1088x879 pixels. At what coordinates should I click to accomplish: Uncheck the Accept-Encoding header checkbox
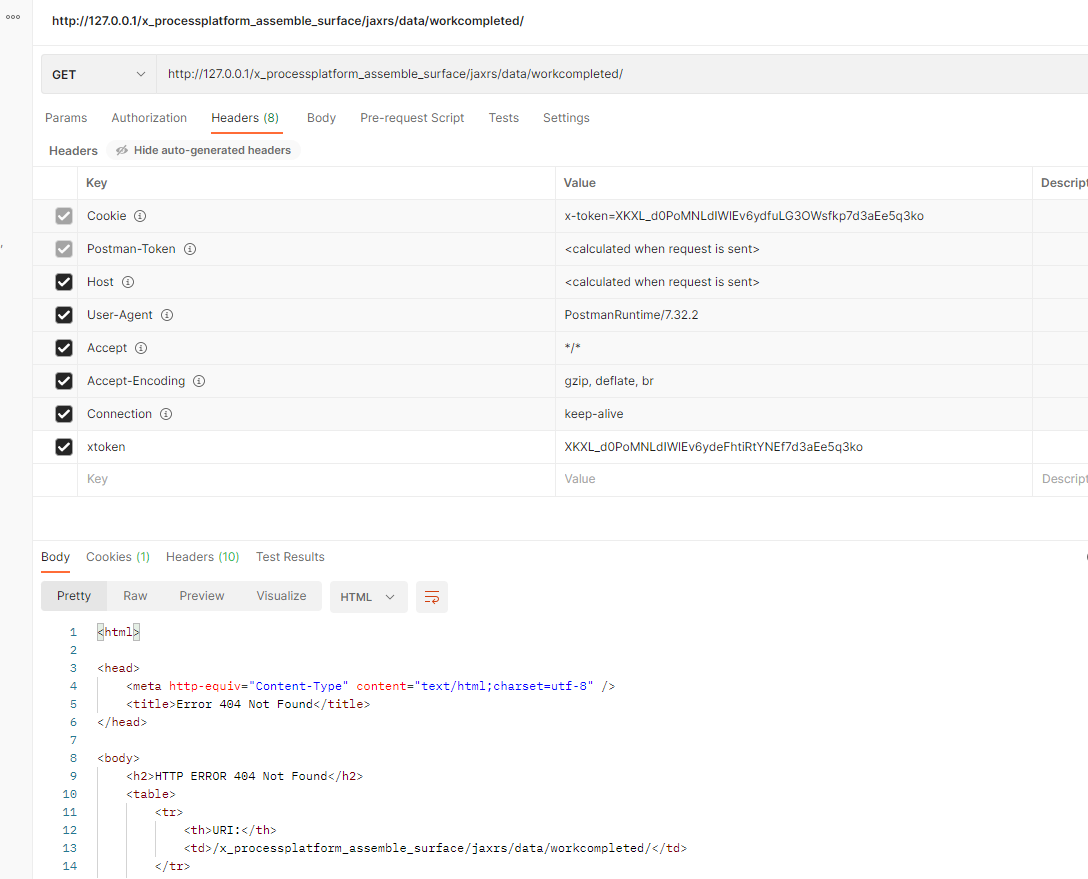point(64,381)
